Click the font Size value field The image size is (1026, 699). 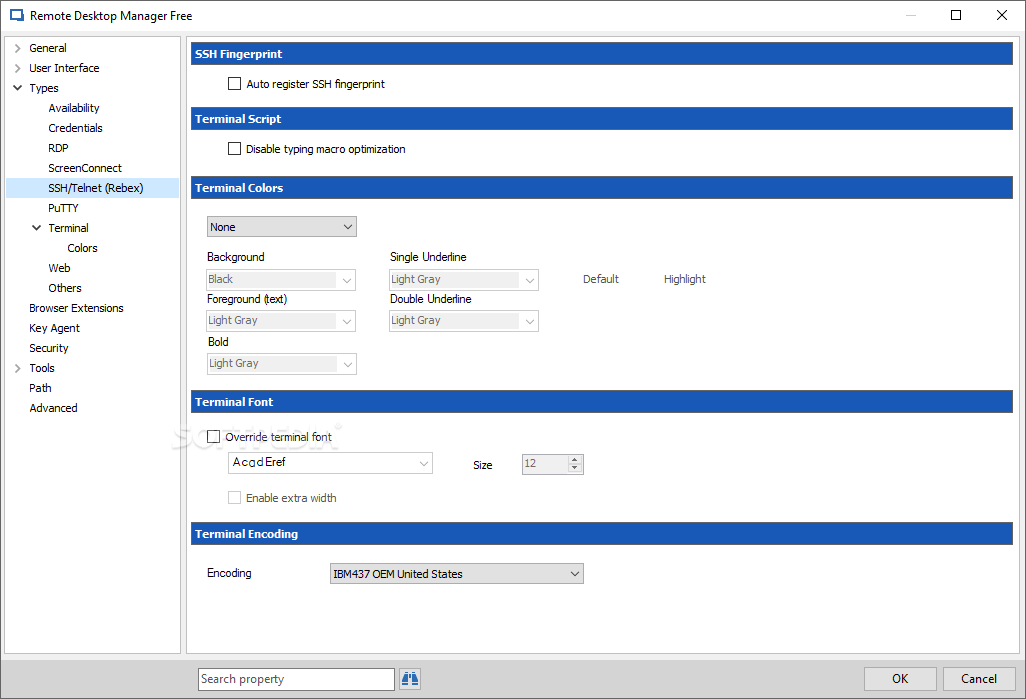(x=545, y=464)
